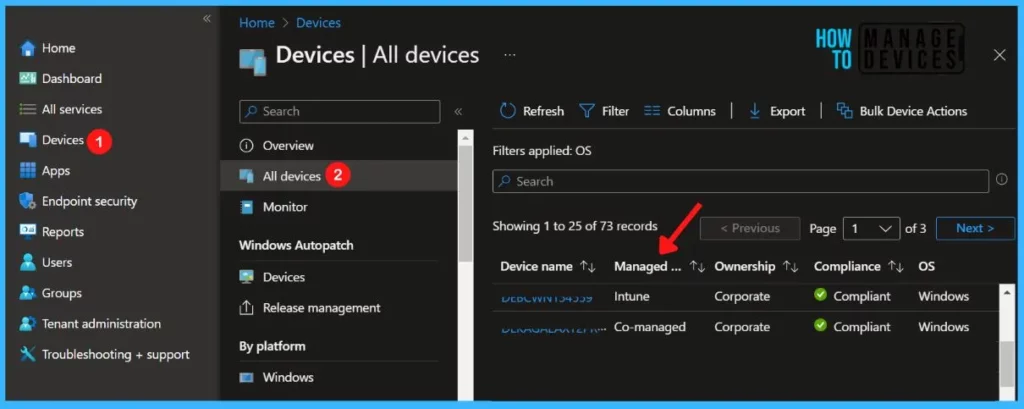Click the info icon beside the records search

tap(1002, 180)
